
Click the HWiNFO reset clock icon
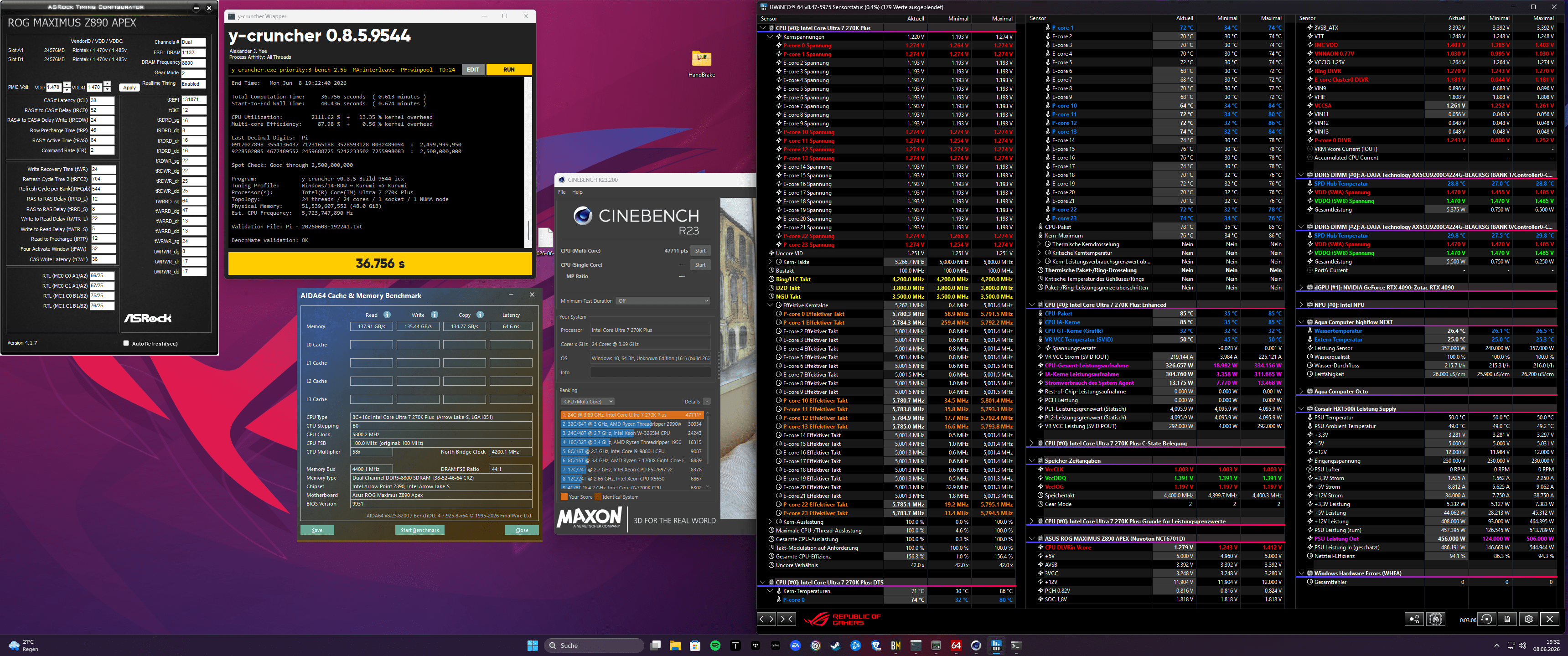(x=1486, y=619)
